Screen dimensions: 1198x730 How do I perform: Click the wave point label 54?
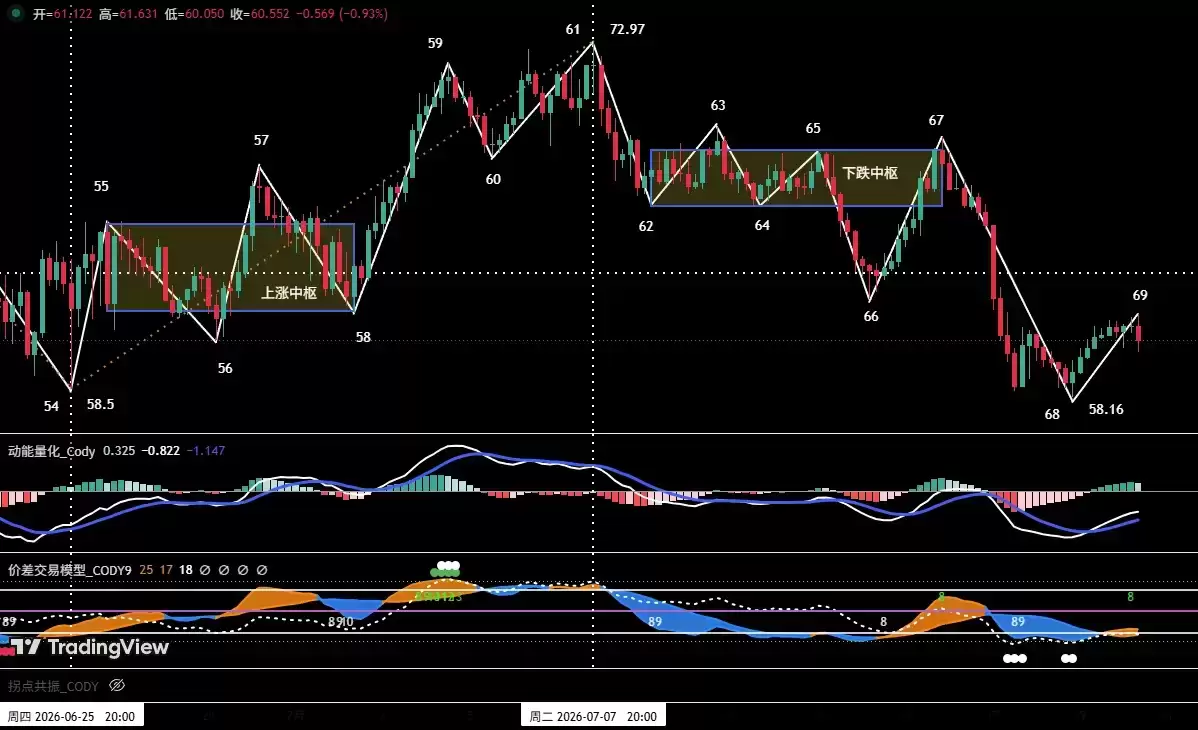click(51, 406)
